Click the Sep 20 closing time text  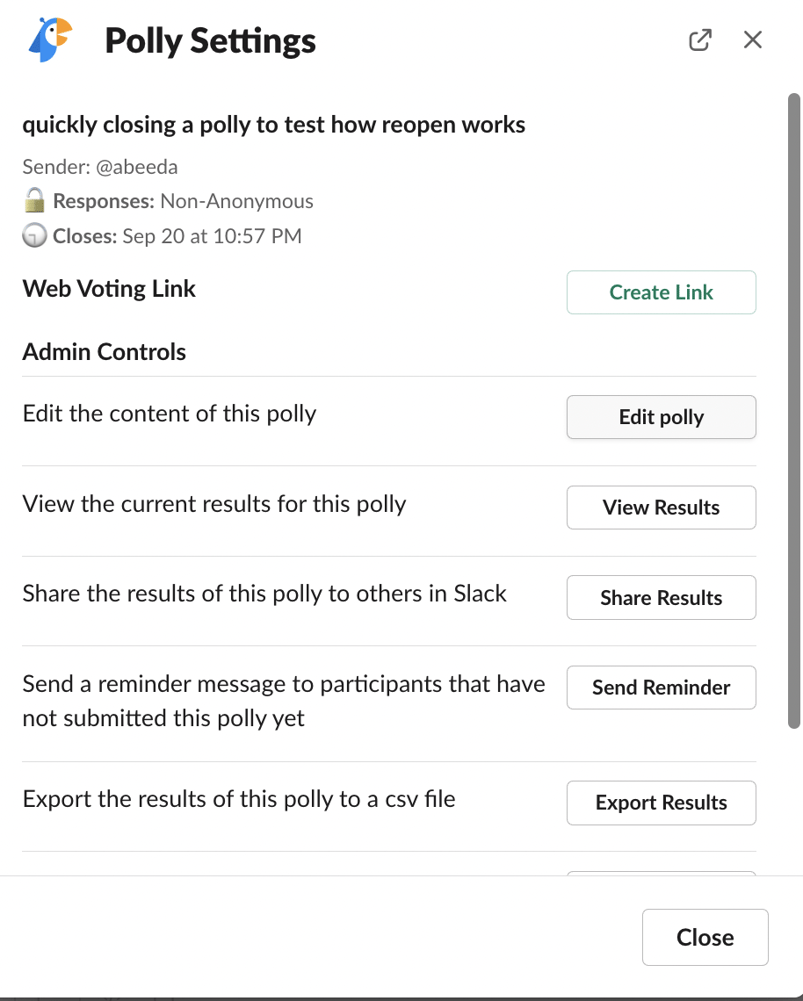pyautogui.click(x=212, y=237)
